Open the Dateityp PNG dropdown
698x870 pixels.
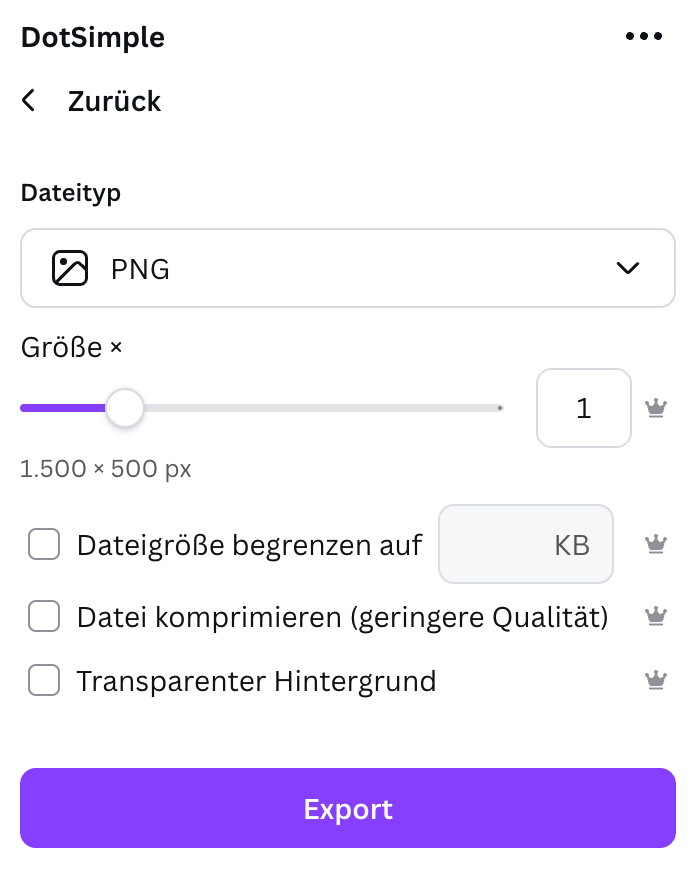point(348,268)
